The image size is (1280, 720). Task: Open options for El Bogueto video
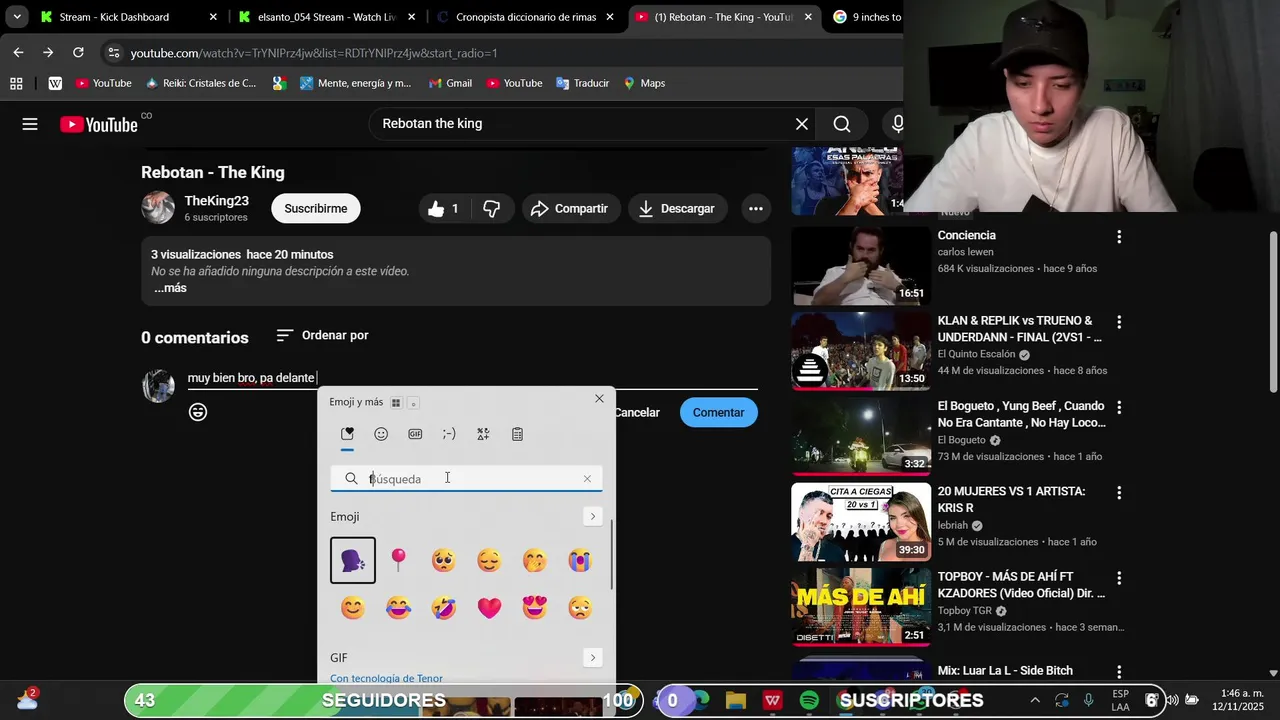pyautogui.click(x=1119, y=407)
